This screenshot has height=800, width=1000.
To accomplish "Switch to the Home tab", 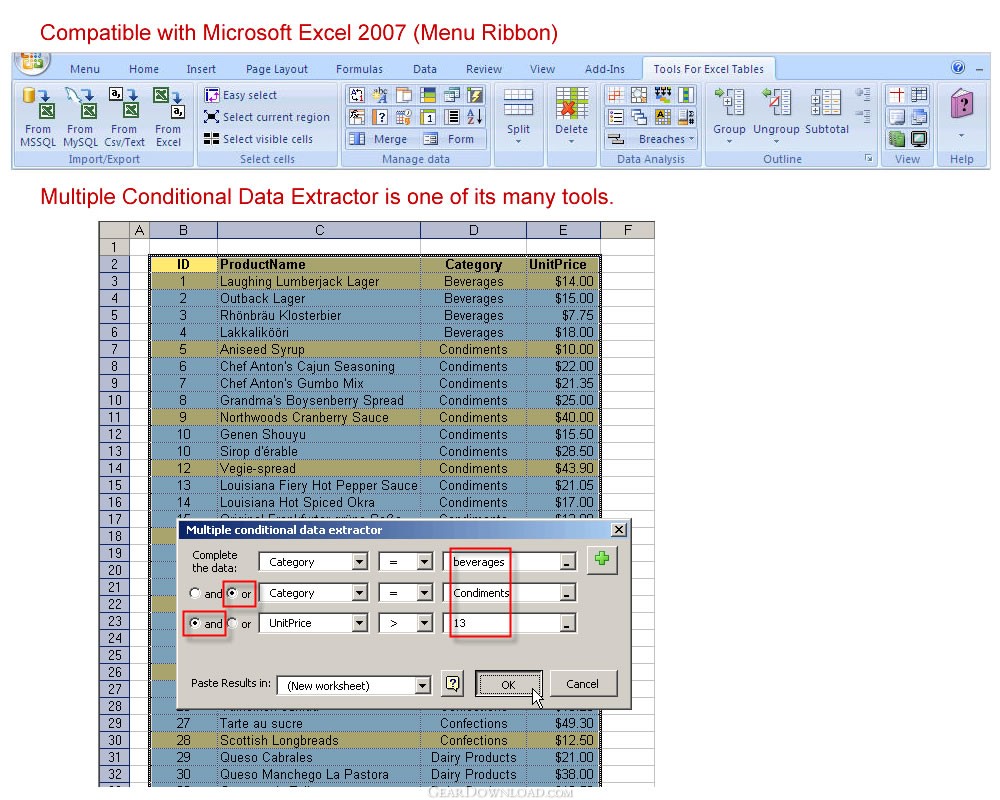I will [143, 69].
